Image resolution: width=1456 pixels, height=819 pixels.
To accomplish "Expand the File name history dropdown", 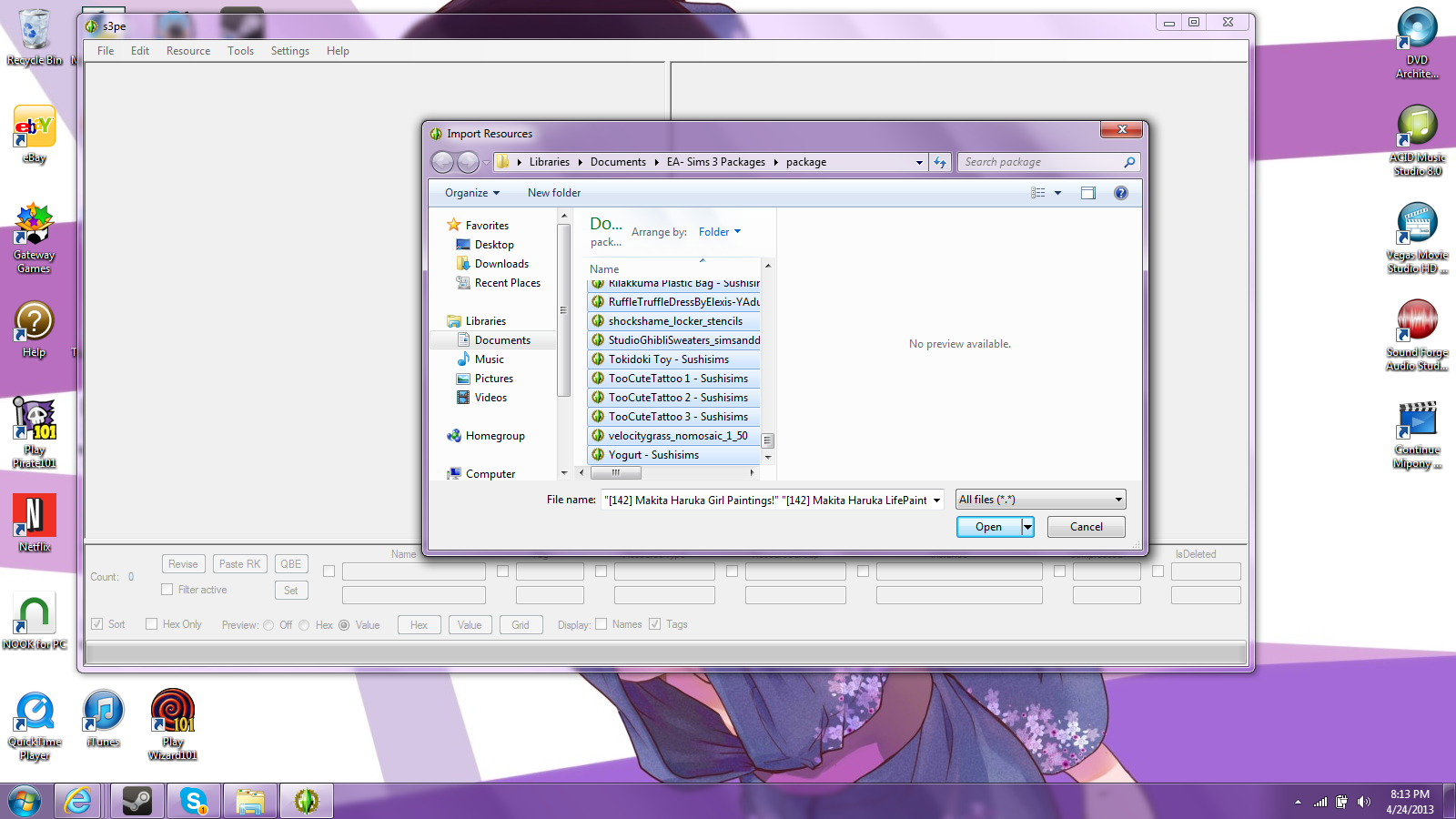I will 936,500.
